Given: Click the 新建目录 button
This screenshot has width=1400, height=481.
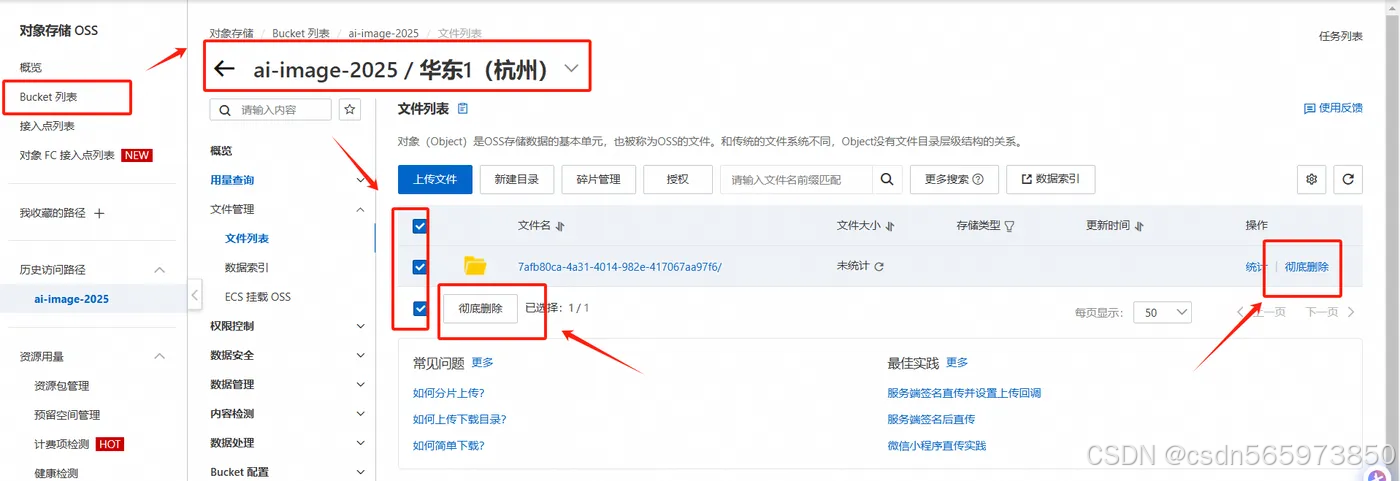Looking at the screenshot, I should [x=517, y=180].
